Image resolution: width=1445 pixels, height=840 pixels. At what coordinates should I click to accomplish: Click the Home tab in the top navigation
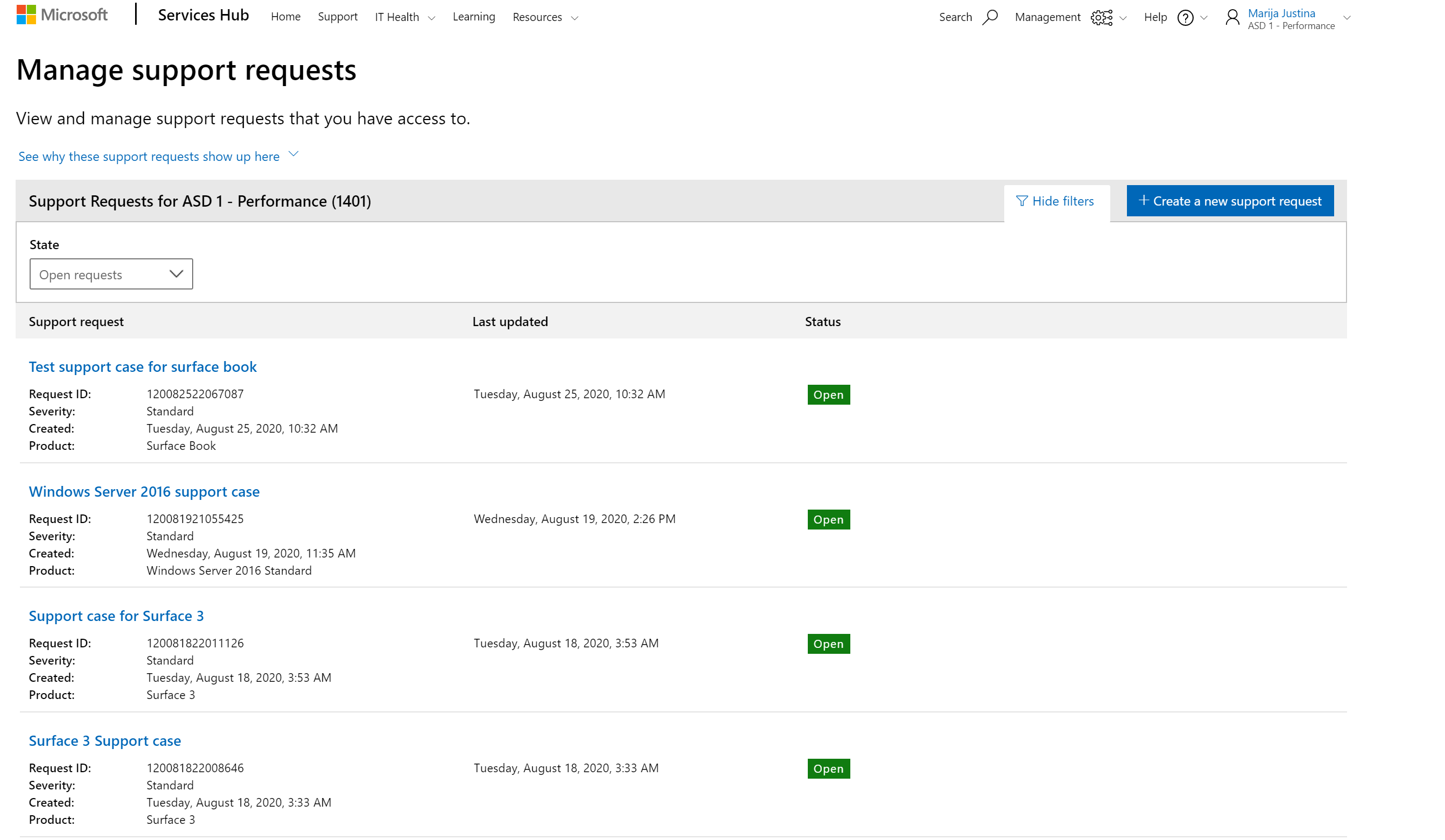[286, 17]
